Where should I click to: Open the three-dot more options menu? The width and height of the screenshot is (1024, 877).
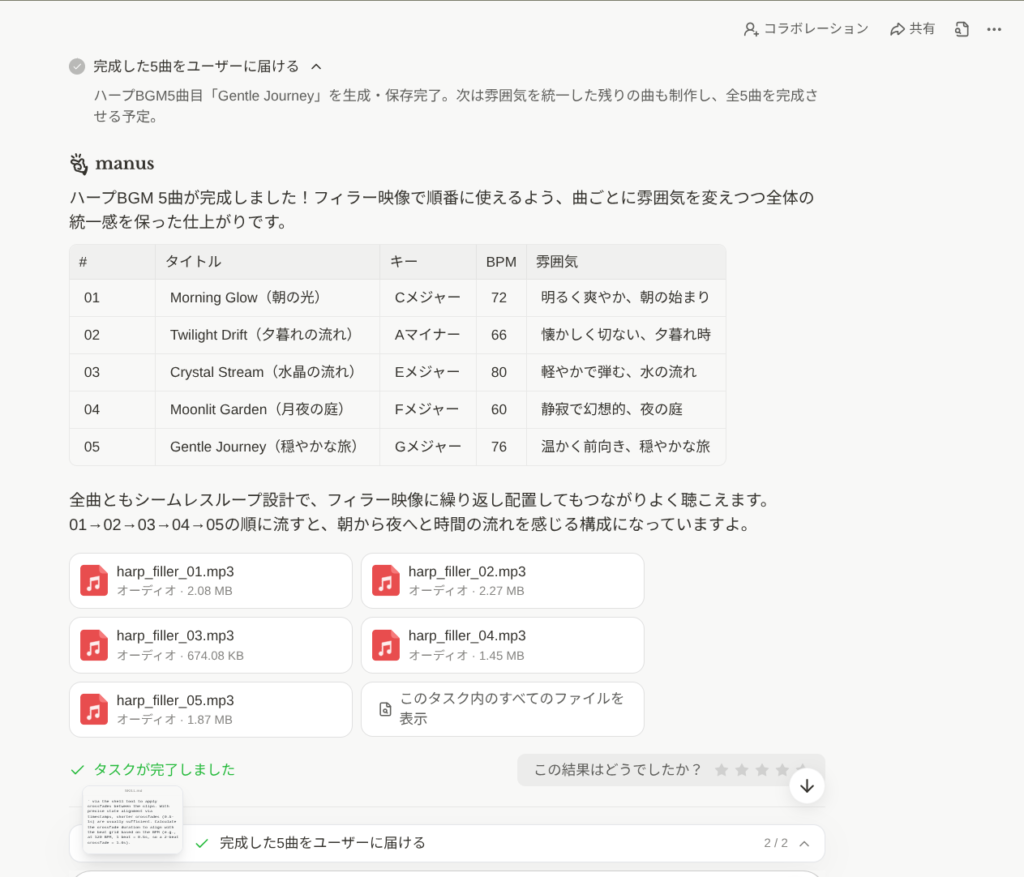coord(993,29)
